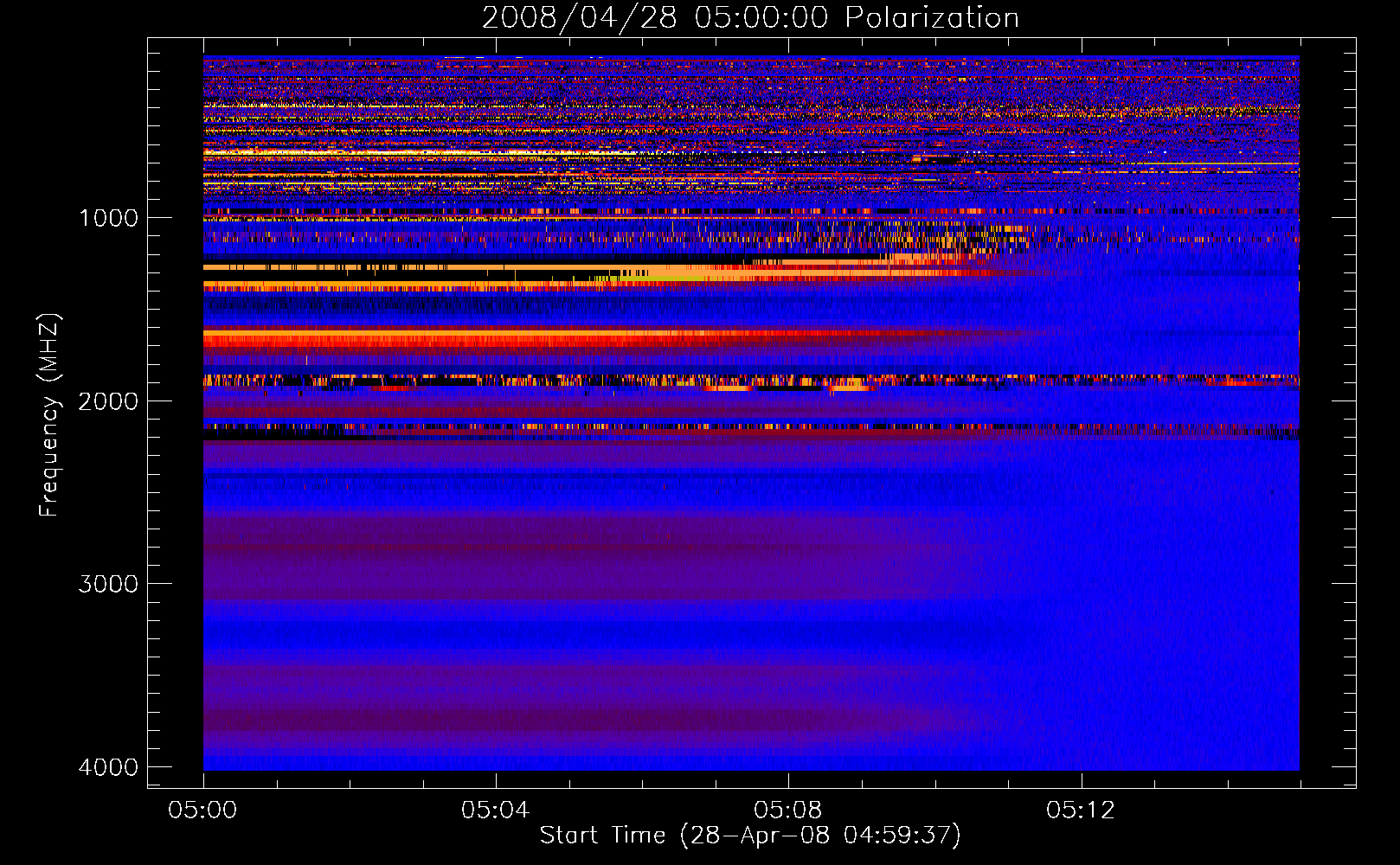The image size is (1400, 865).
Task: Select the 'Start Time (28-Apr-08 04:59:37)' axis caption
Action: (x=750, y=836)
